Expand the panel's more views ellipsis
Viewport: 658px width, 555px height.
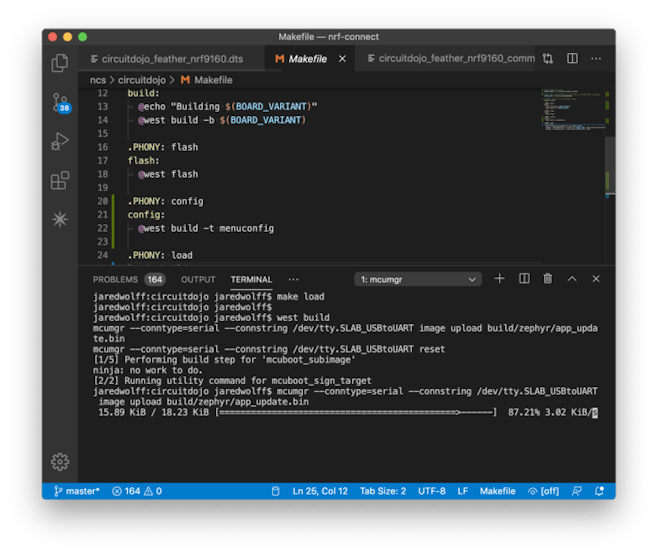coord(293,279)
